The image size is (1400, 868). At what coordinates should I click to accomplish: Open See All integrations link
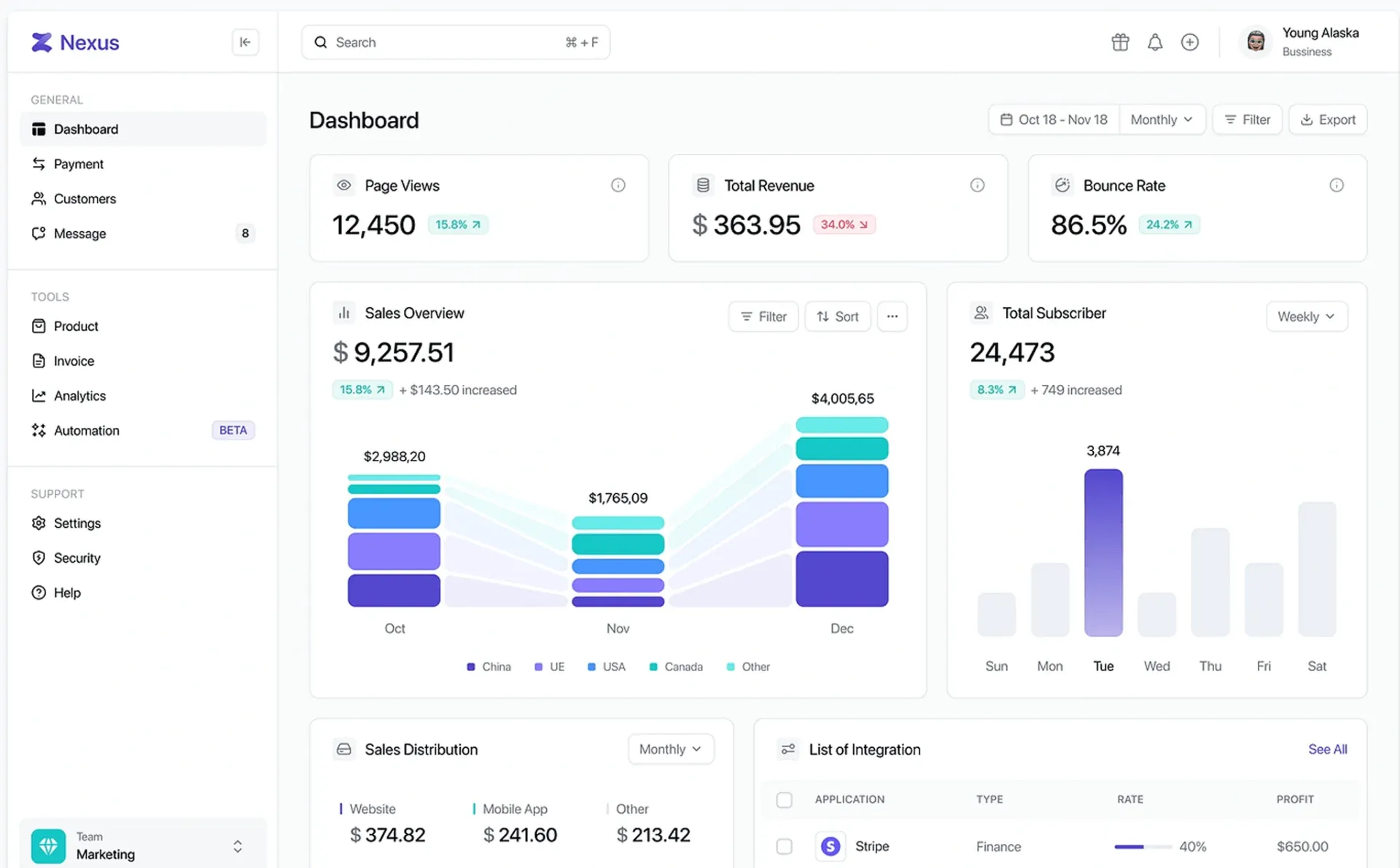click(1327, 749)
